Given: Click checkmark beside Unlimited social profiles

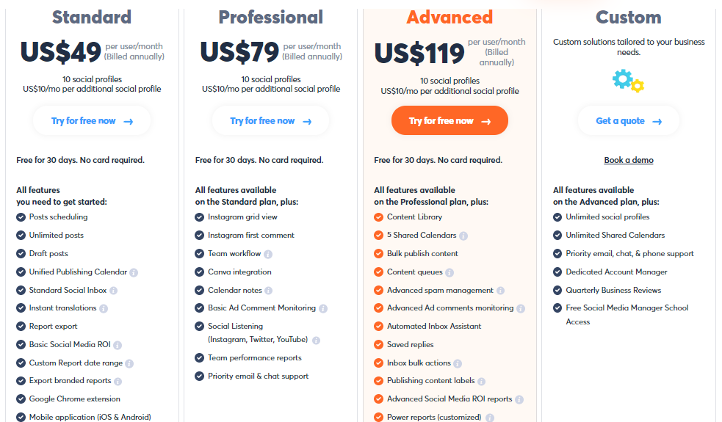Looking at the screenshot, I should [557, 217].
